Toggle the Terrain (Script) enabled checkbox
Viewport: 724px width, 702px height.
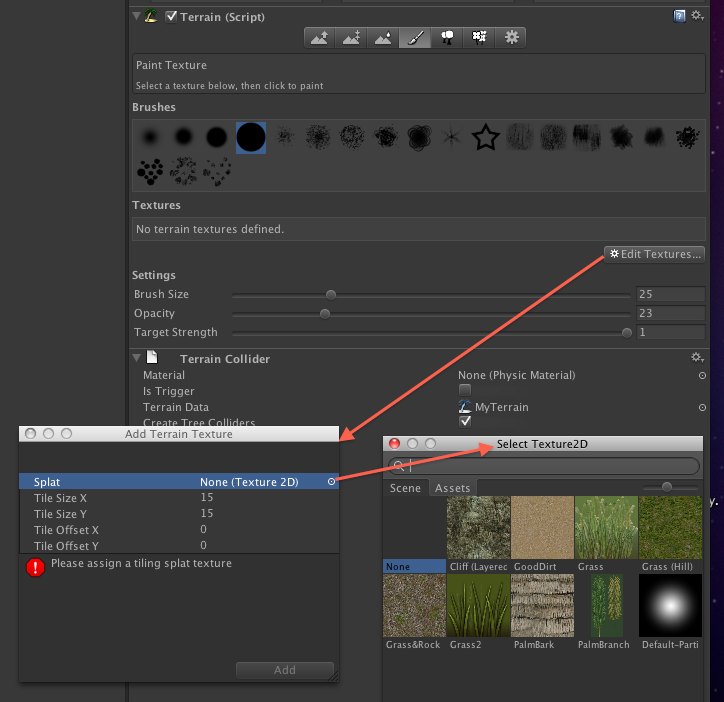[171, 16]
